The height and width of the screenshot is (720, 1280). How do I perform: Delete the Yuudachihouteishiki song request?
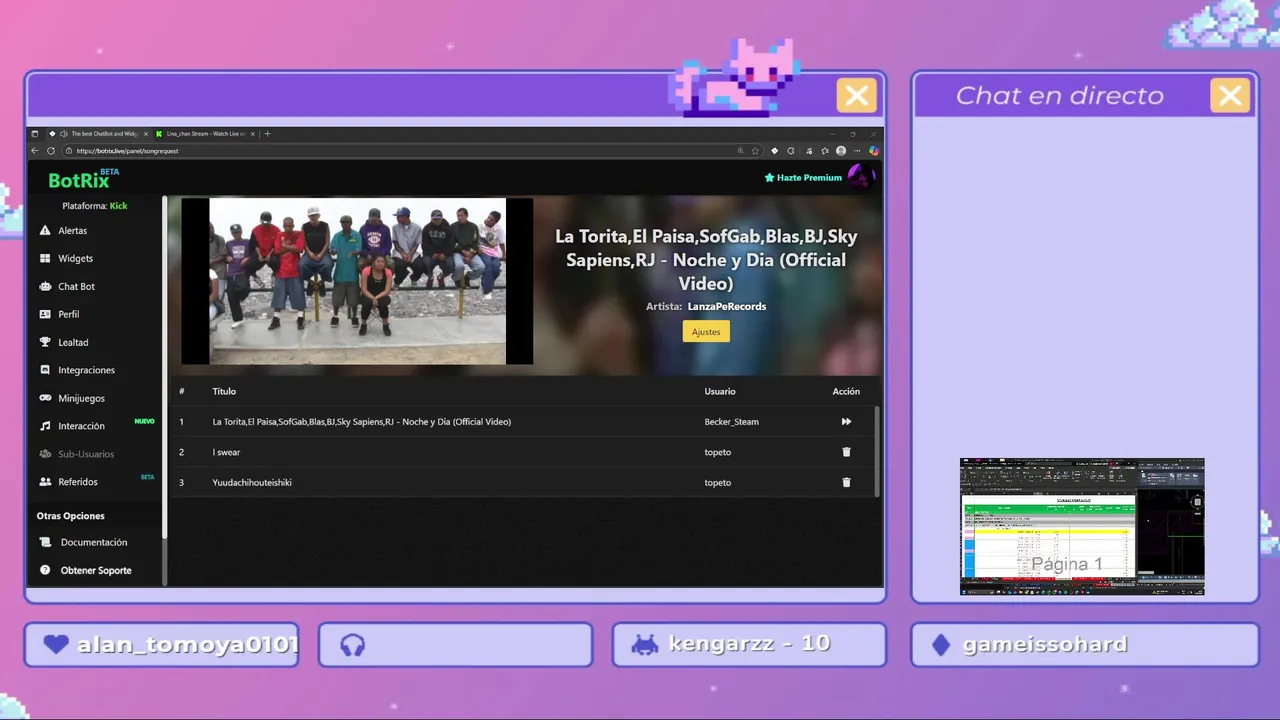(x=846, y=482)
